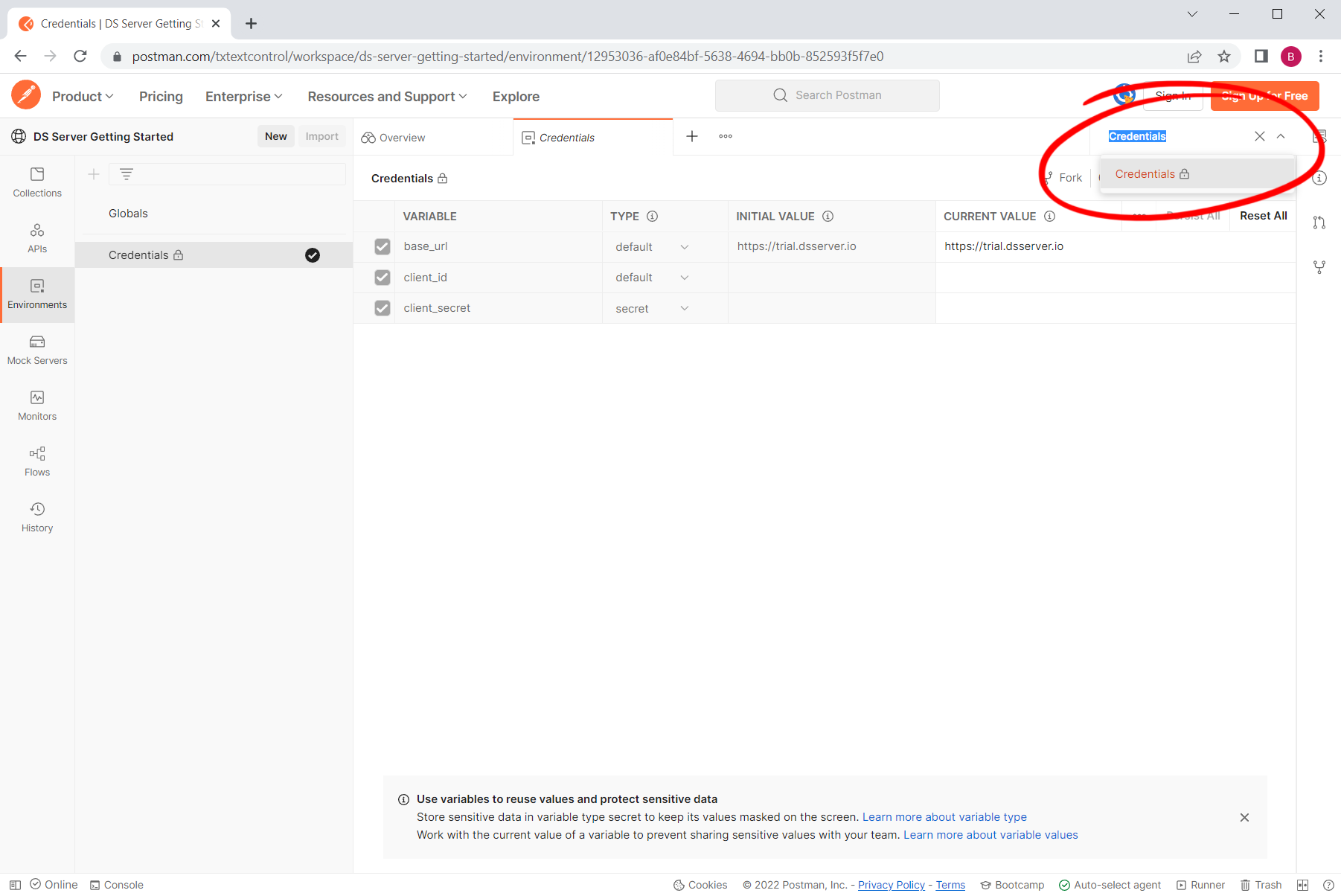Open Trash from status bar
This screenshot has height=896, width=1341.
(x=1261, y=885)
